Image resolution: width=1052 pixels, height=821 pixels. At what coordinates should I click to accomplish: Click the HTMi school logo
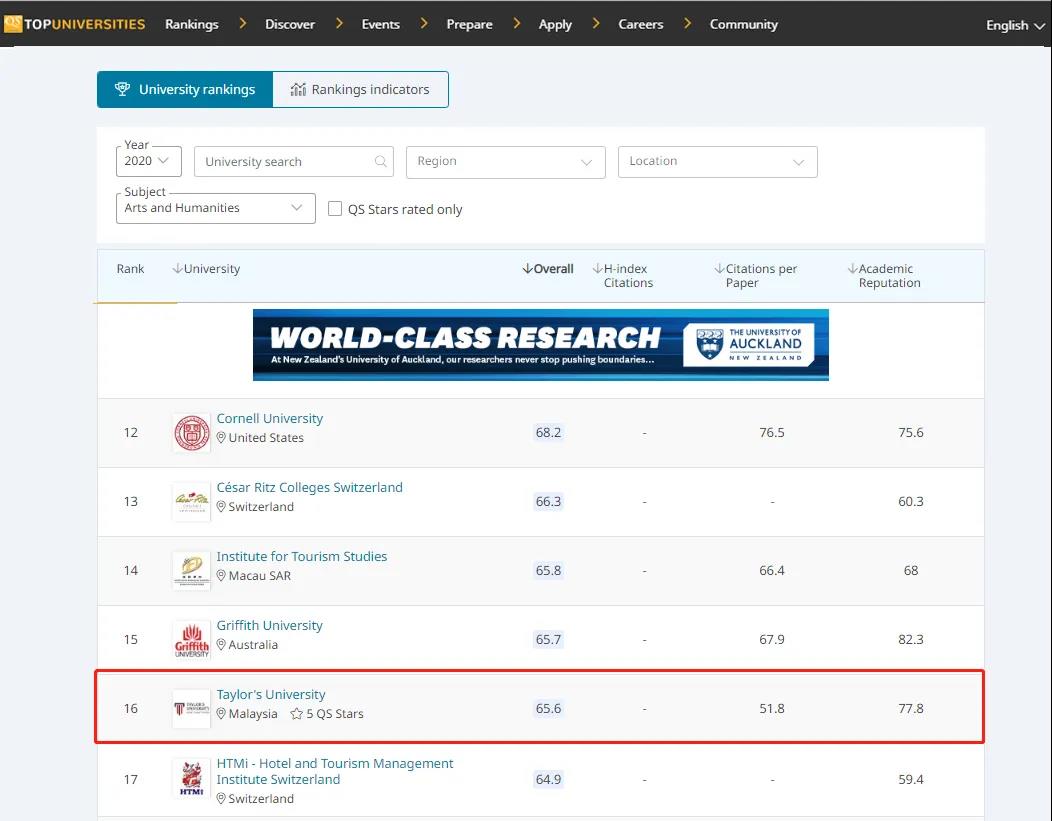(x=192, y=778)
